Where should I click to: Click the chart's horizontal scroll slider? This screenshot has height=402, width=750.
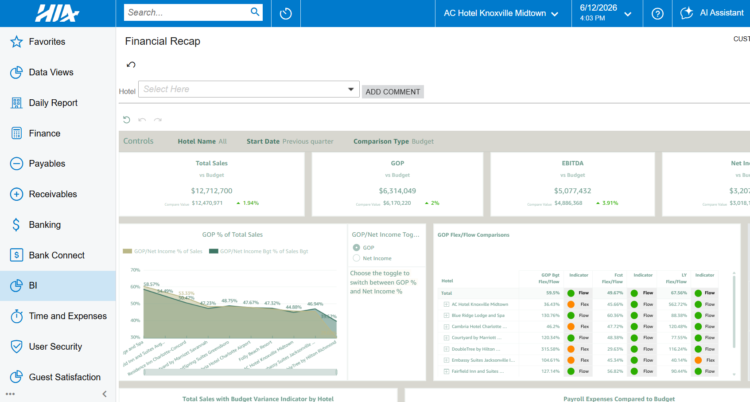(x=240, y=372)
